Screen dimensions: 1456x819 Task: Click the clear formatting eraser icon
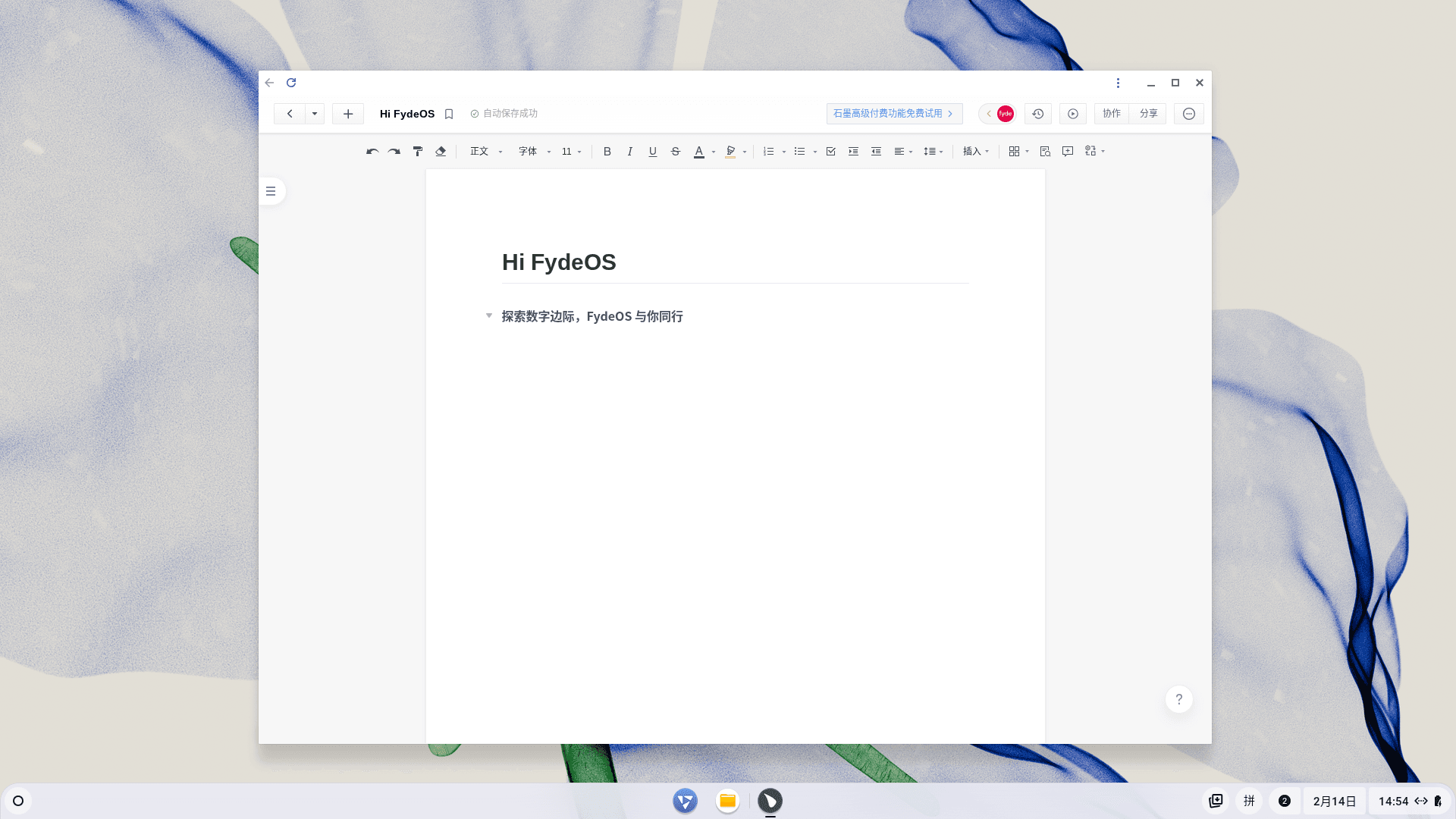tap(441, 152)
